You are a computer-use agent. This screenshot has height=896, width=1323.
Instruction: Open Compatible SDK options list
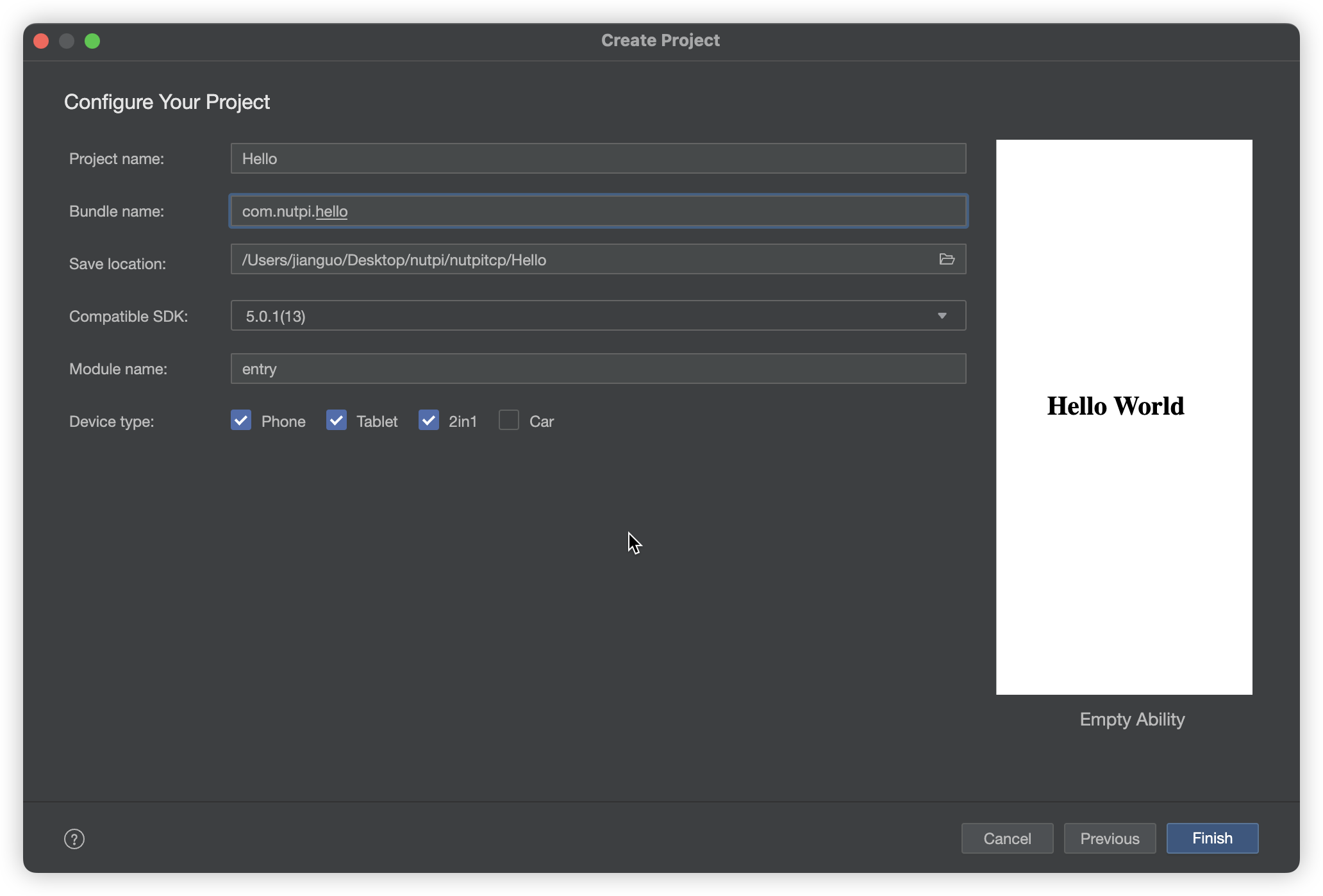[x=941, y=315]
